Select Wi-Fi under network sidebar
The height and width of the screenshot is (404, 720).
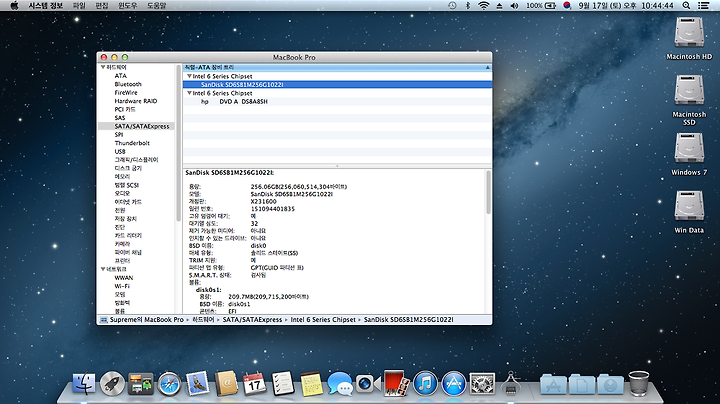pos(122,286)
